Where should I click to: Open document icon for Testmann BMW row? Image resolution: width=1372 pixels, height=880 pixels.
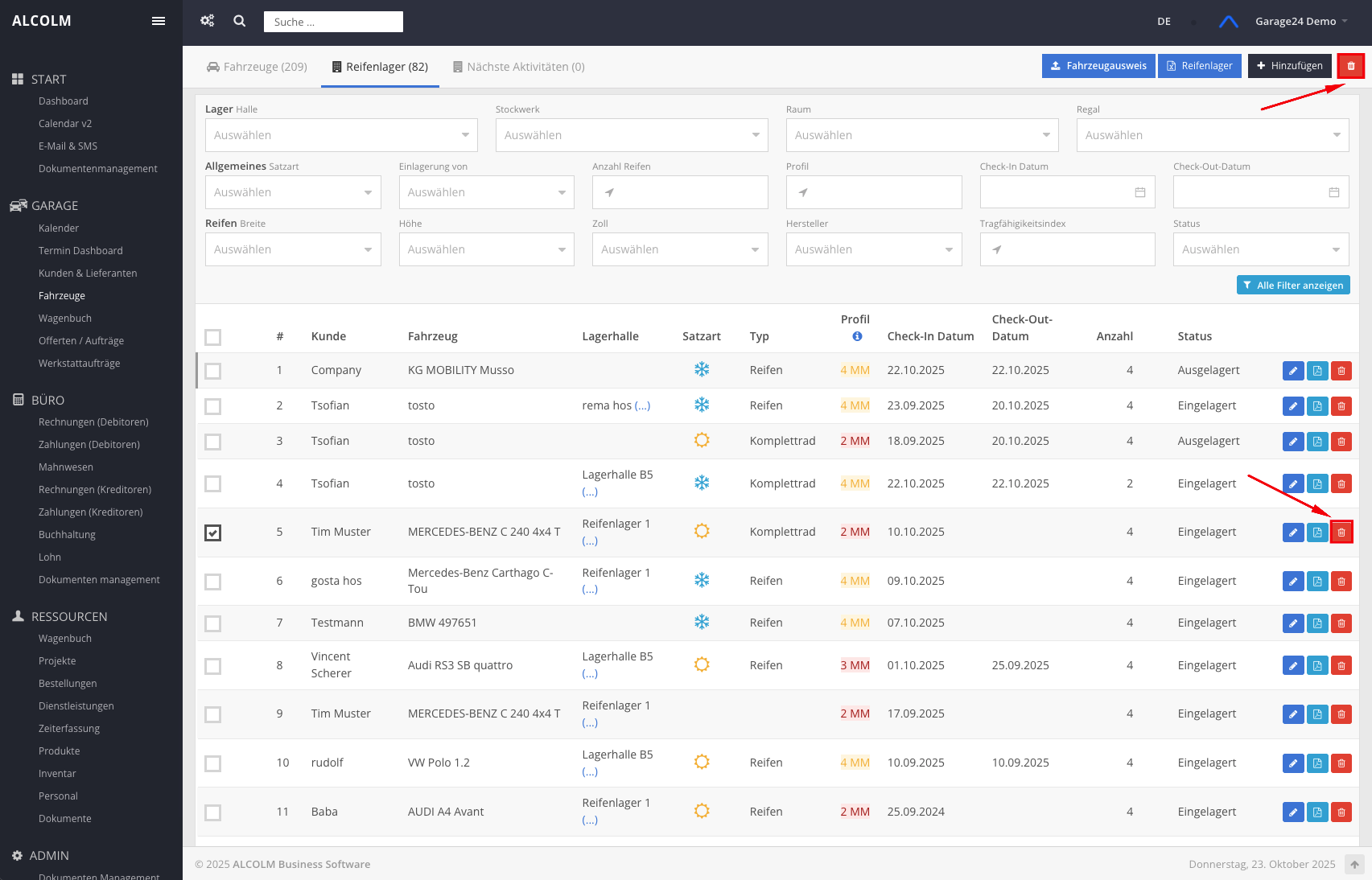tap(1317, 623)
